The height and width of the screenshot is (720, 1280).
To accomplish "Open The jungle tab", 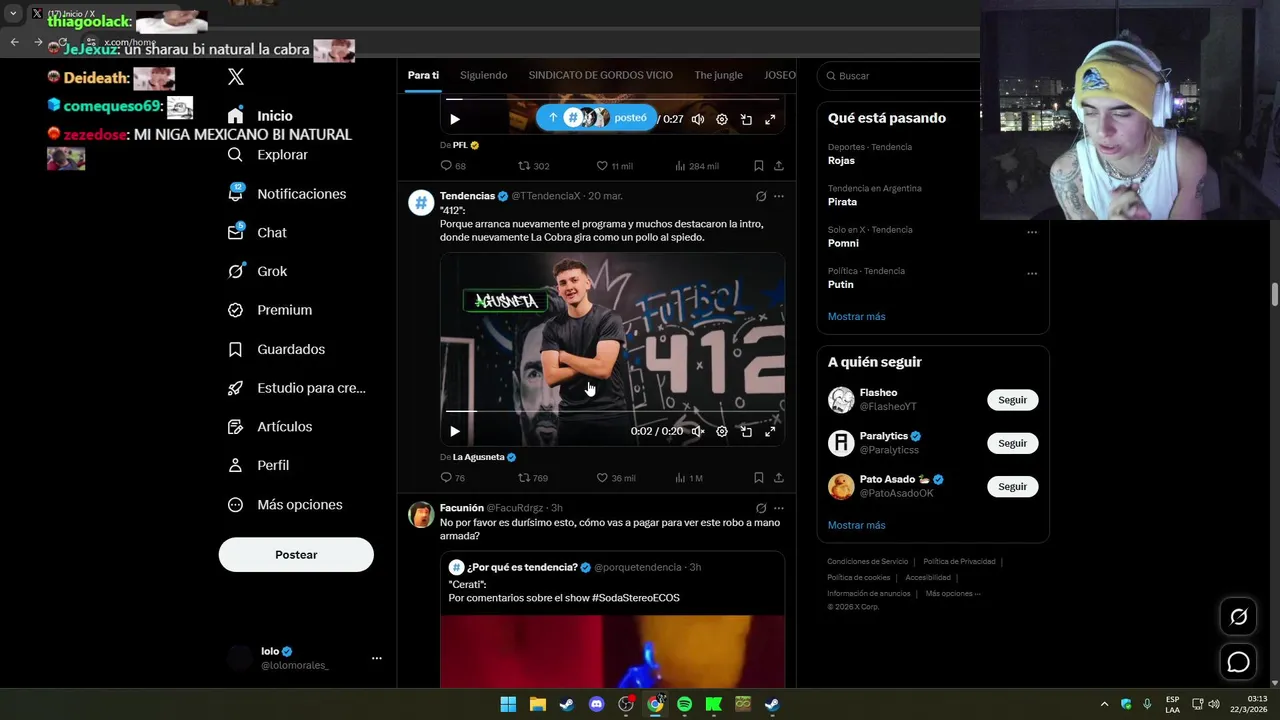I will 719,75.
